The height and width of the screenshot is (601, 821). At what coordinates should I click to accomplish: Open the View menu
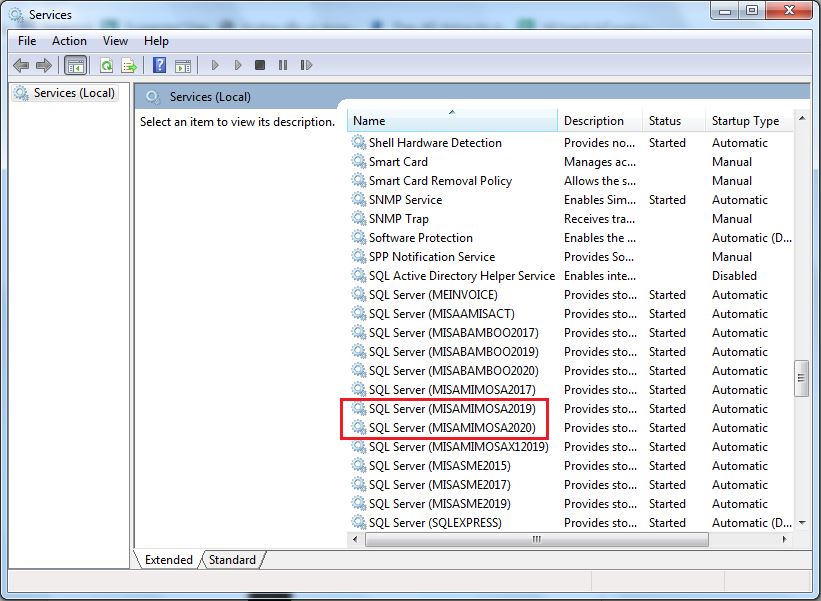coord(115,41)
